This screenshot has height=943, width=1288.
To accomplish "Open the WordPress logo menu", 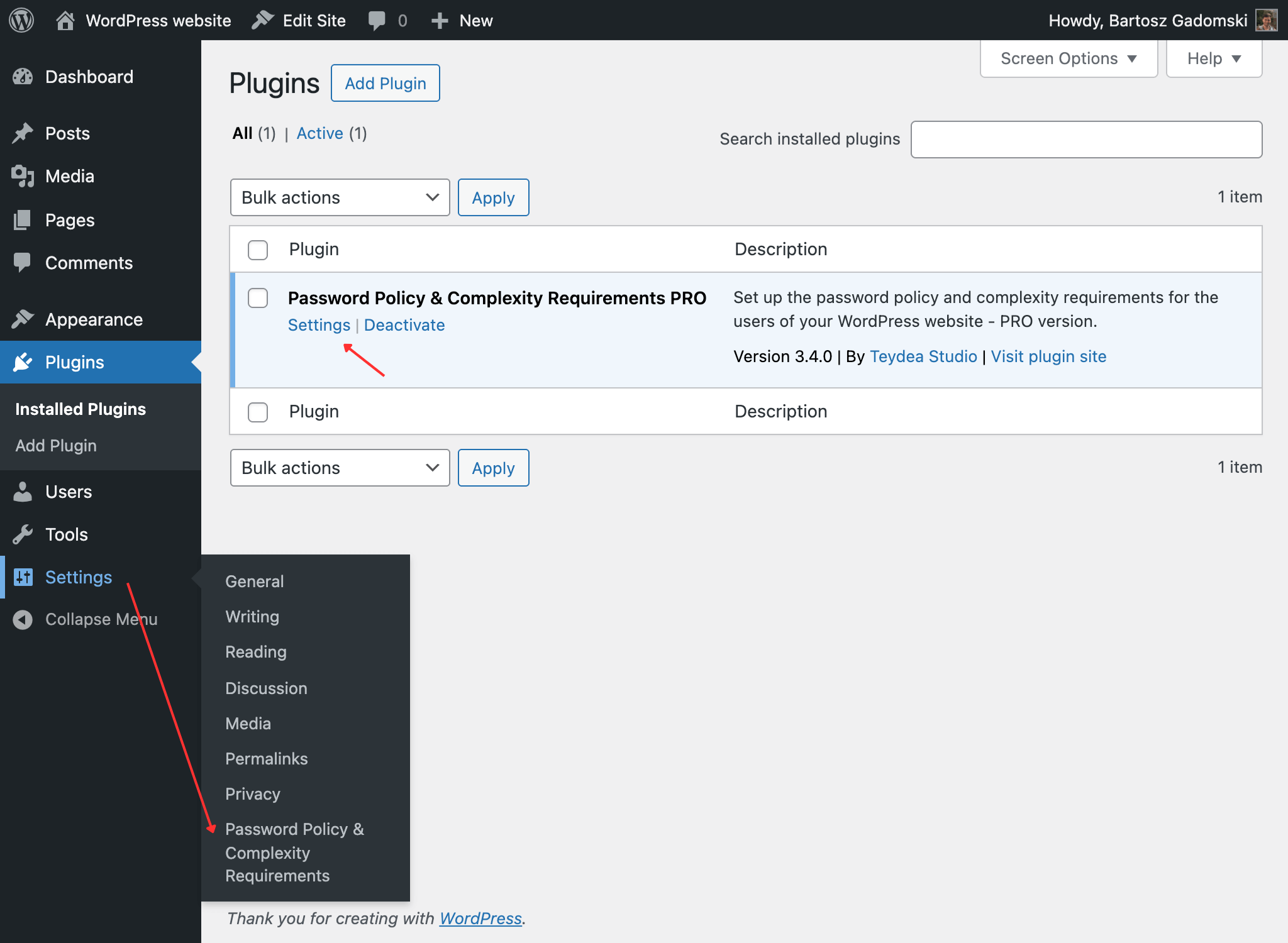I will pyautogui.click(x=21, y=20).
